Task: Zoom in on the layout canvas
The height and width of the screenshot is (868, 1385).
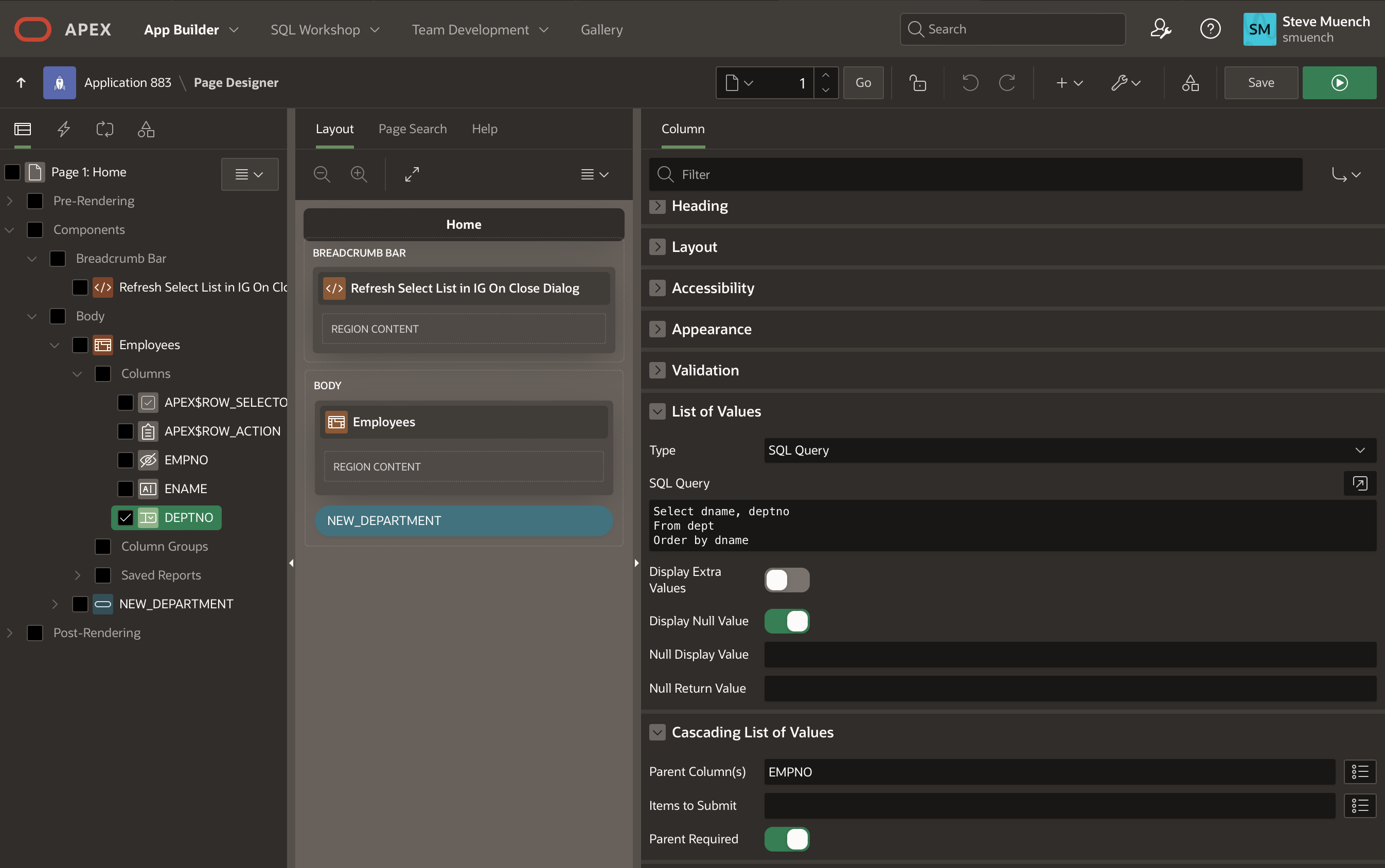Action: [359, 174]
